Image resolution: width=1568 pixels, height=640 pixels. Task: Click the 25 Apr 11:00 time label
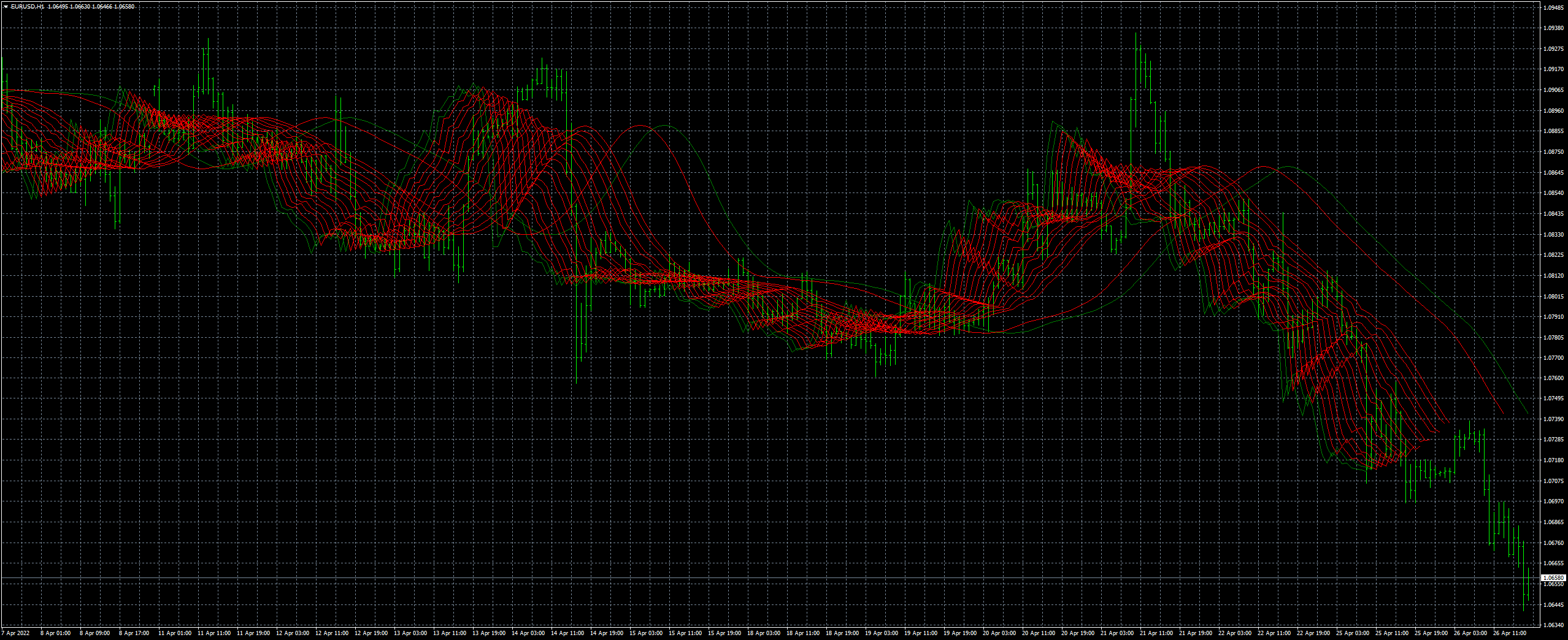(1392, 633)
